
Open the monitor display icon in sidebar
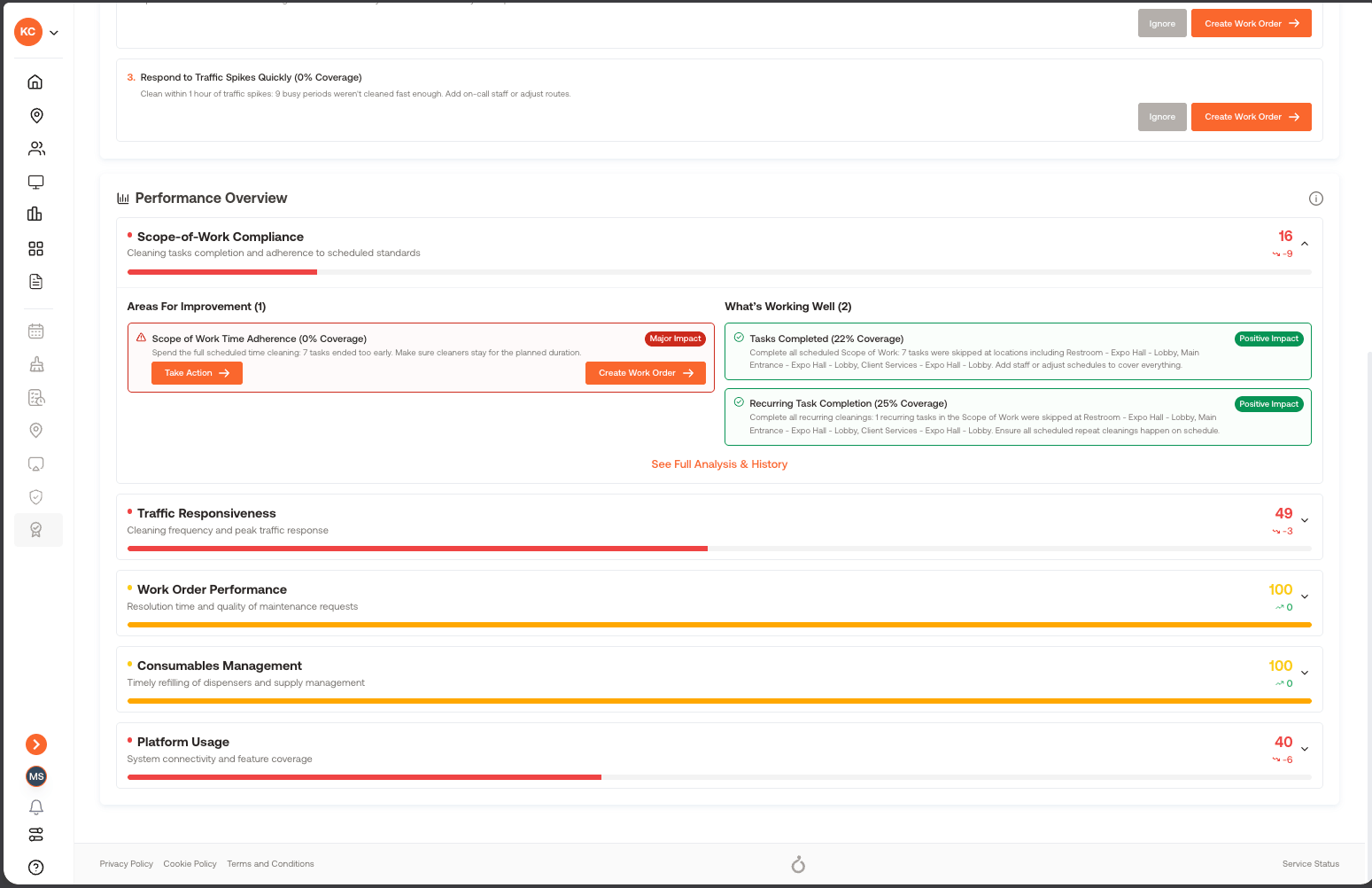point(35,183)
